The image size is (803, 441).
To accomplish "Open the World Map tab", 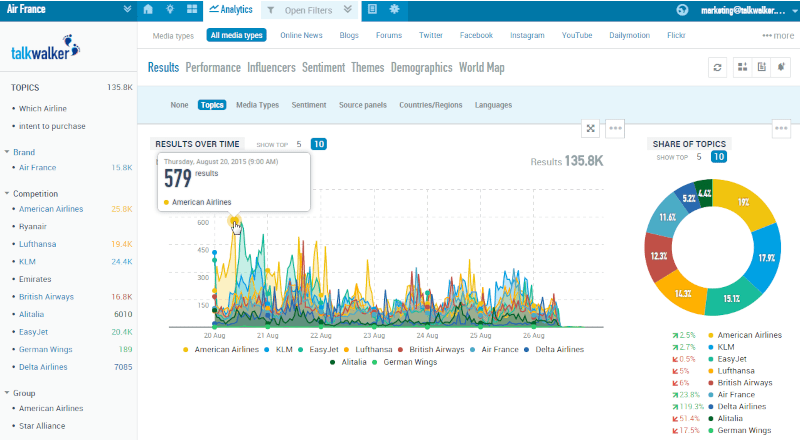I will pyautogui.click(x=482, y=68).
